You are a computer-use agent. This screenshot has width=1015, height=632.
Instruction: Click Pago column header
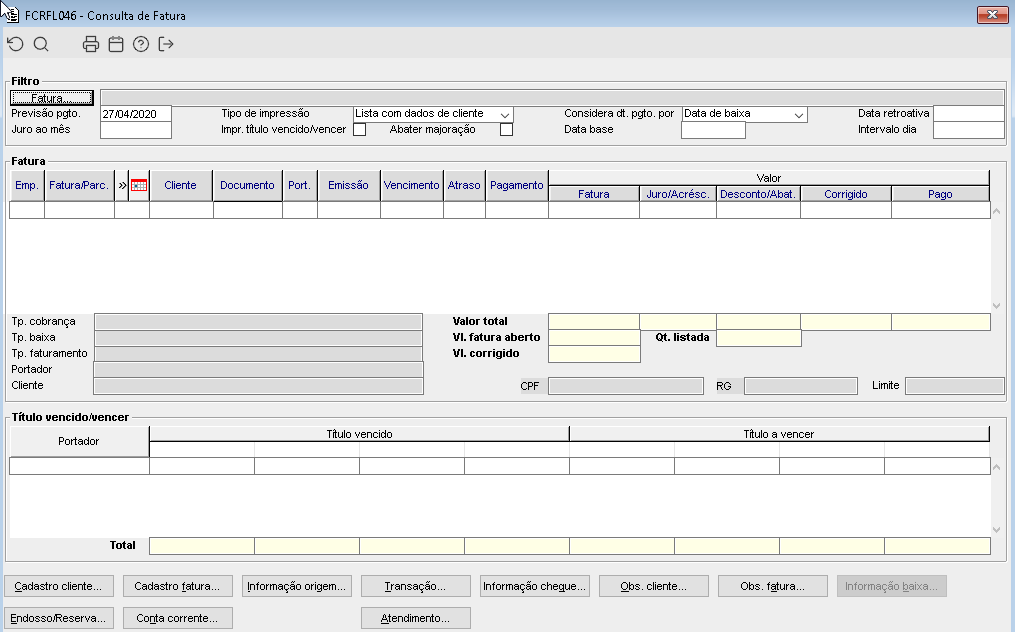940,194
